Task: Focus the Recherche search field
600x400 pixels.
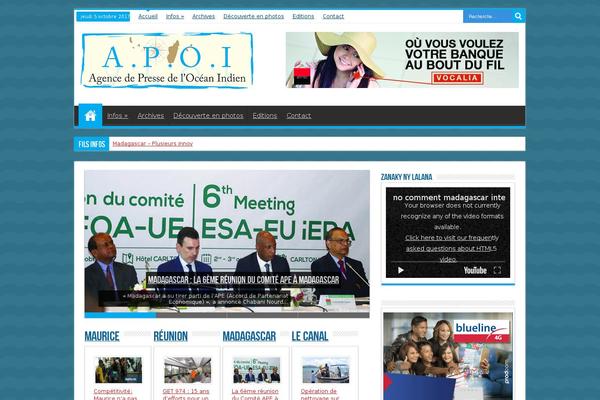Action: click(x=488, y=16)
